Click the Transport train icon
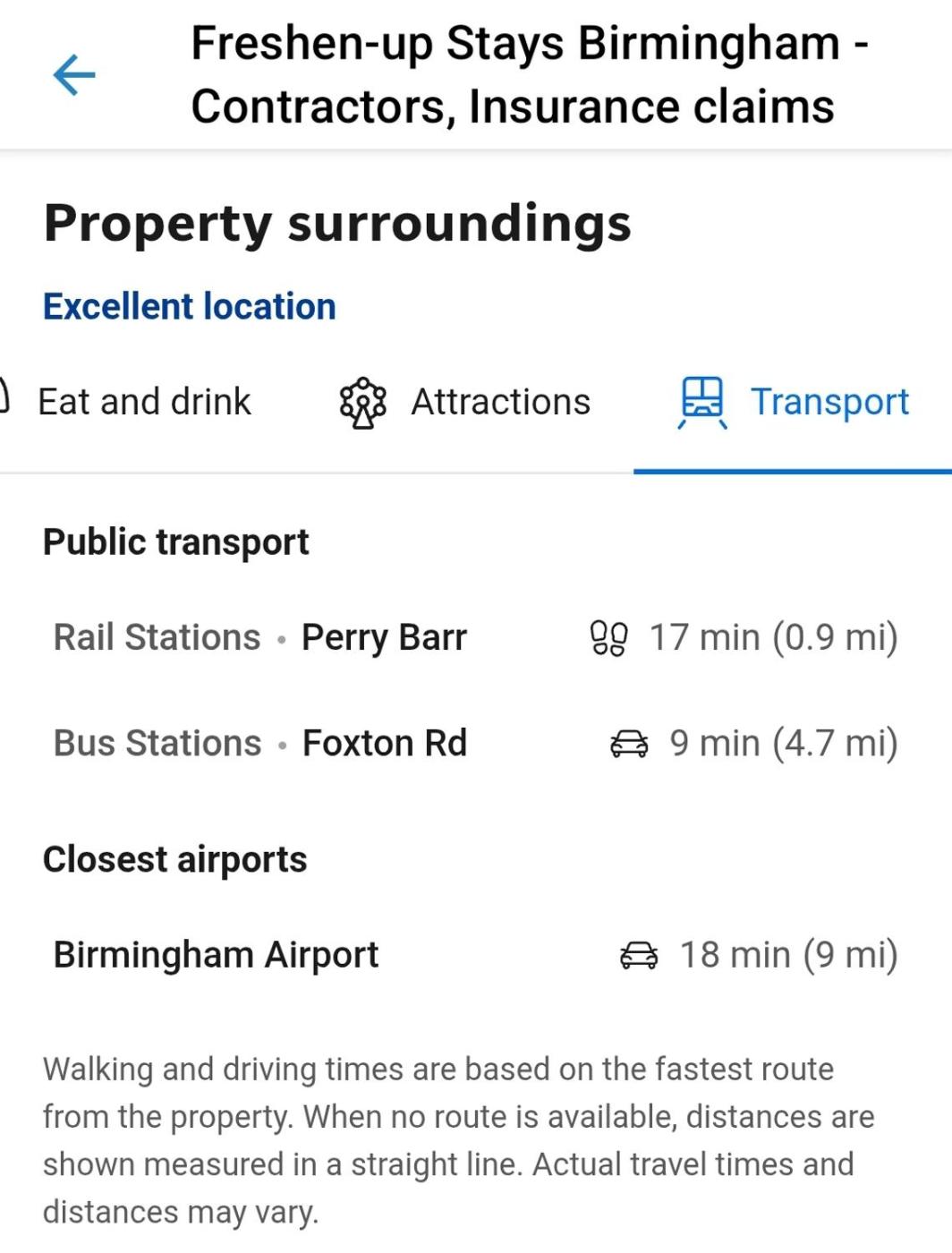This screenshot has height=1253, width=952. click(702, 402)
